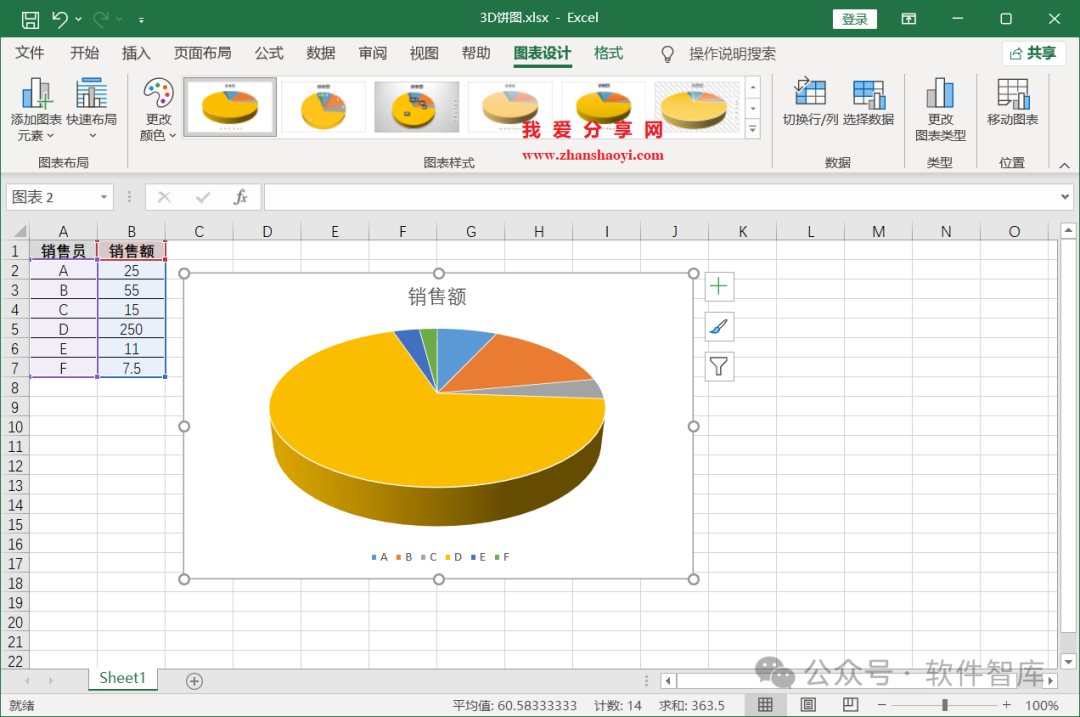Apply the gray-background third chart style
Screen dimensions: 1080x717
[x=417, y=107]
